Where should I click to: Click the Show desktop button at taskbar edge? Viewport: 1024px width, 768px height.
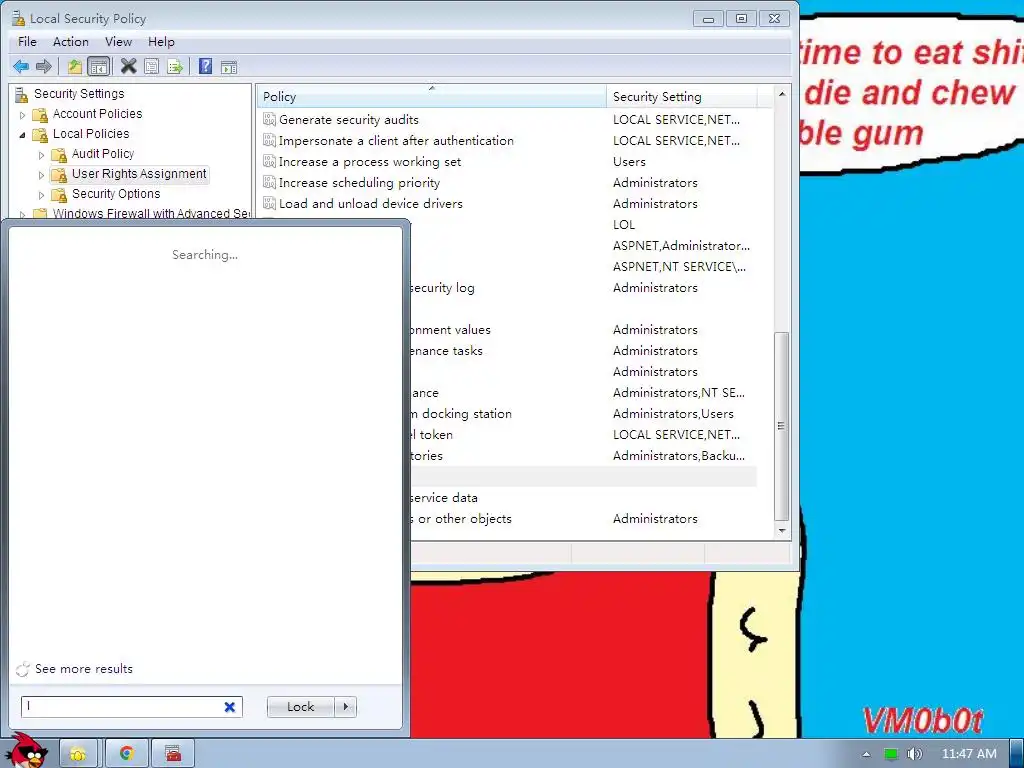point(1017,754)
